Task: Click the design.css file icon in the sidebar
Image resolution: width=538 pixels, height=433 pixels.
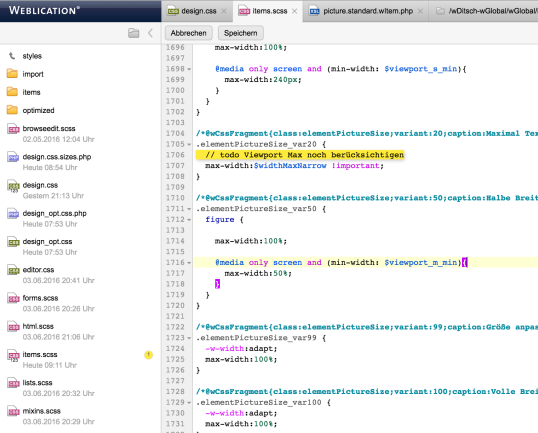Action: pyautogui.click(x=13, y=186)
